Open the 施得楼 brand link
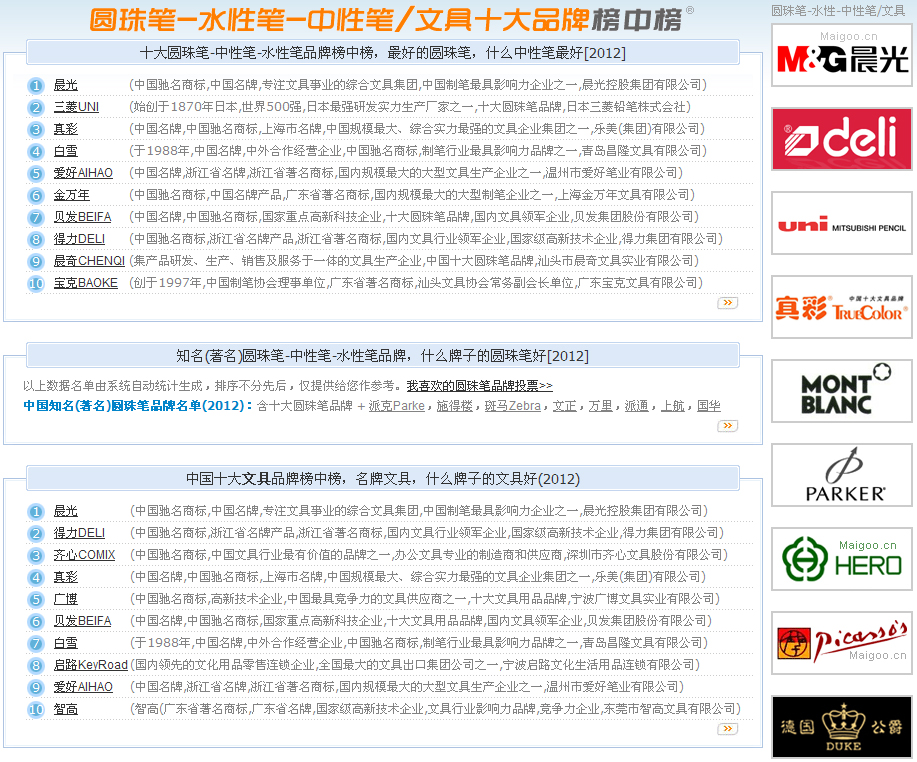This screenshot has height=762, width=917. (454, 406)
